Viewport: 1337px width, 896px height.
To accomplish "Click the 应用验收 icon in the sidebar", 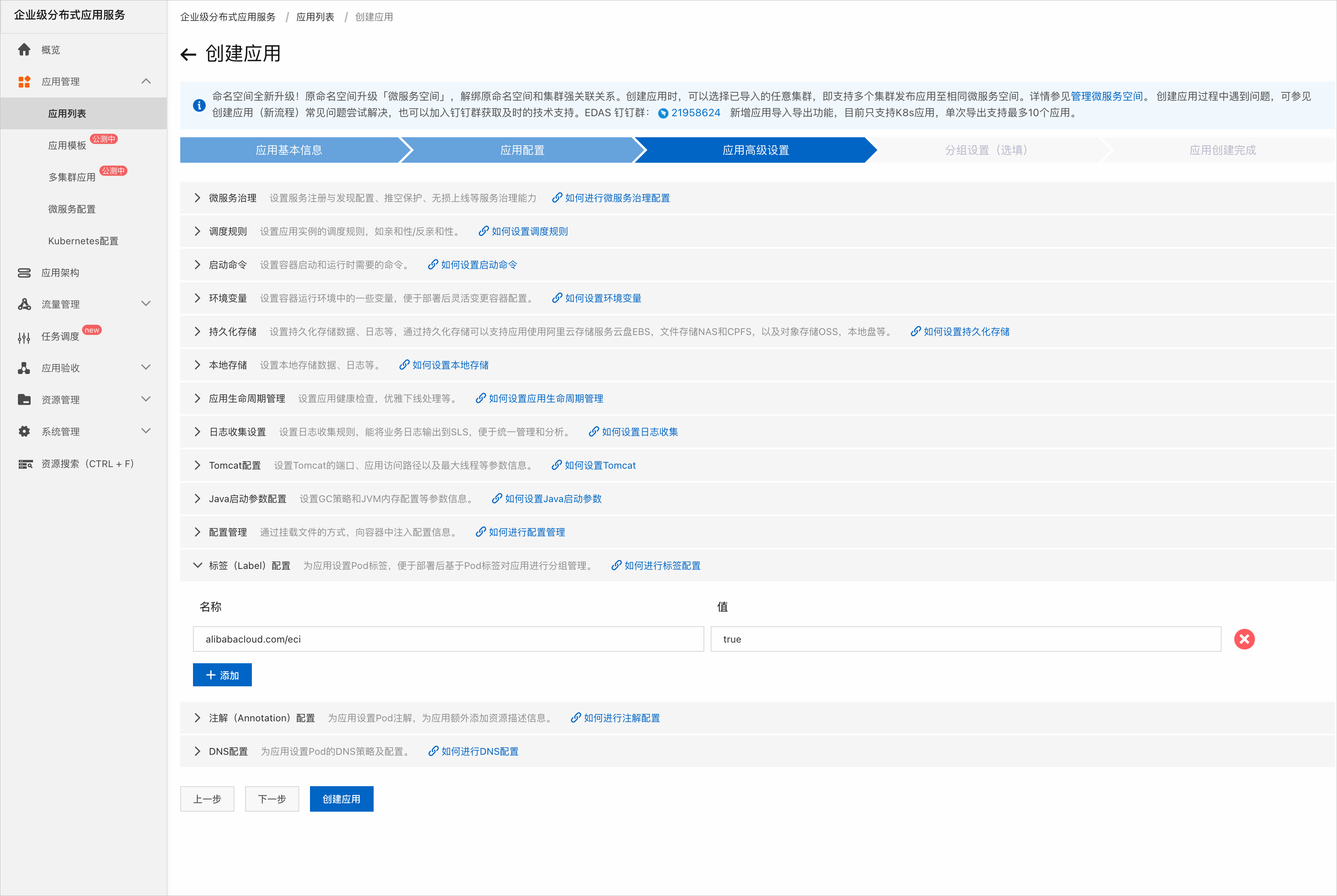I will tap(24, 368).
